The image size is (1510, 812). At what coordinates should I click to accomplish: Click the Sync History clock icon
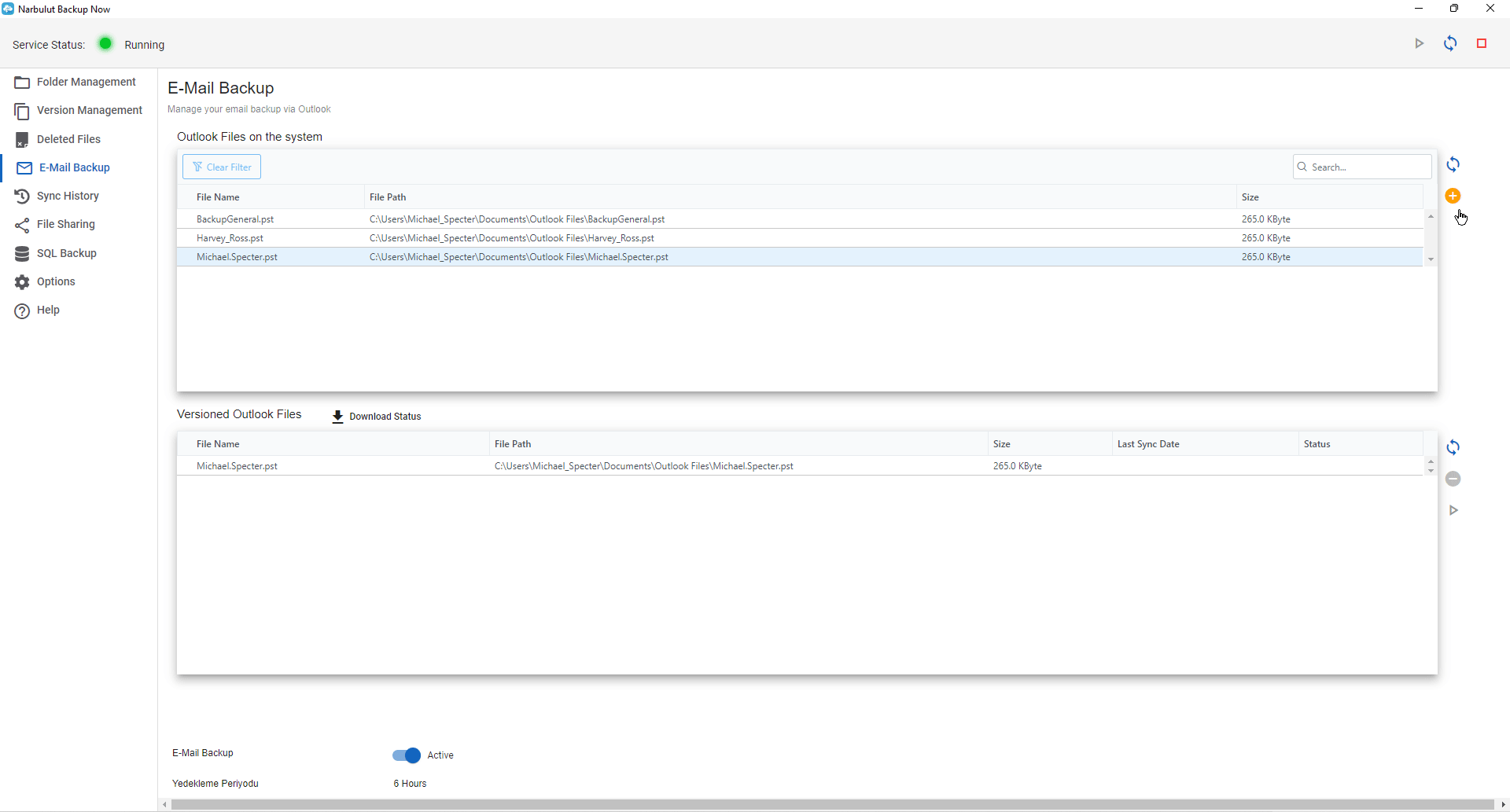coord(22,197)
